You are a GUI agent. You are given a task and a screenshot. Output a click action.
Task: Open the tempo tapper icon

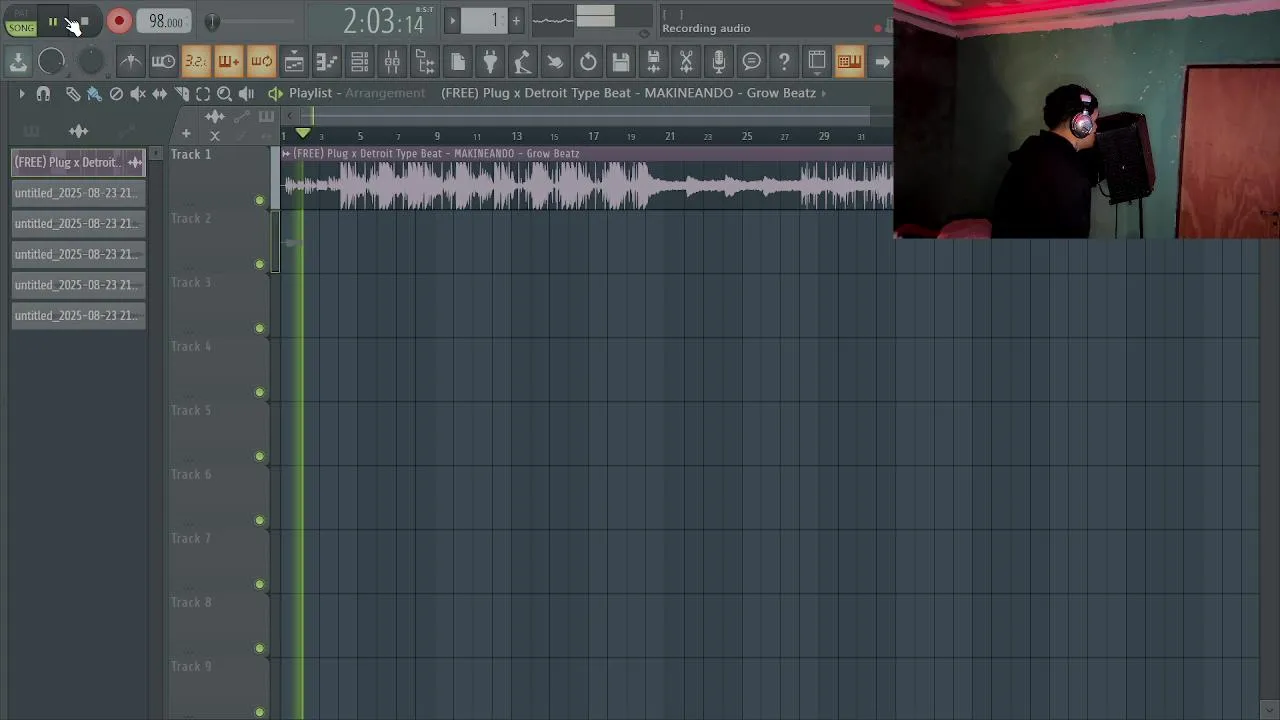tap(522, 62)
